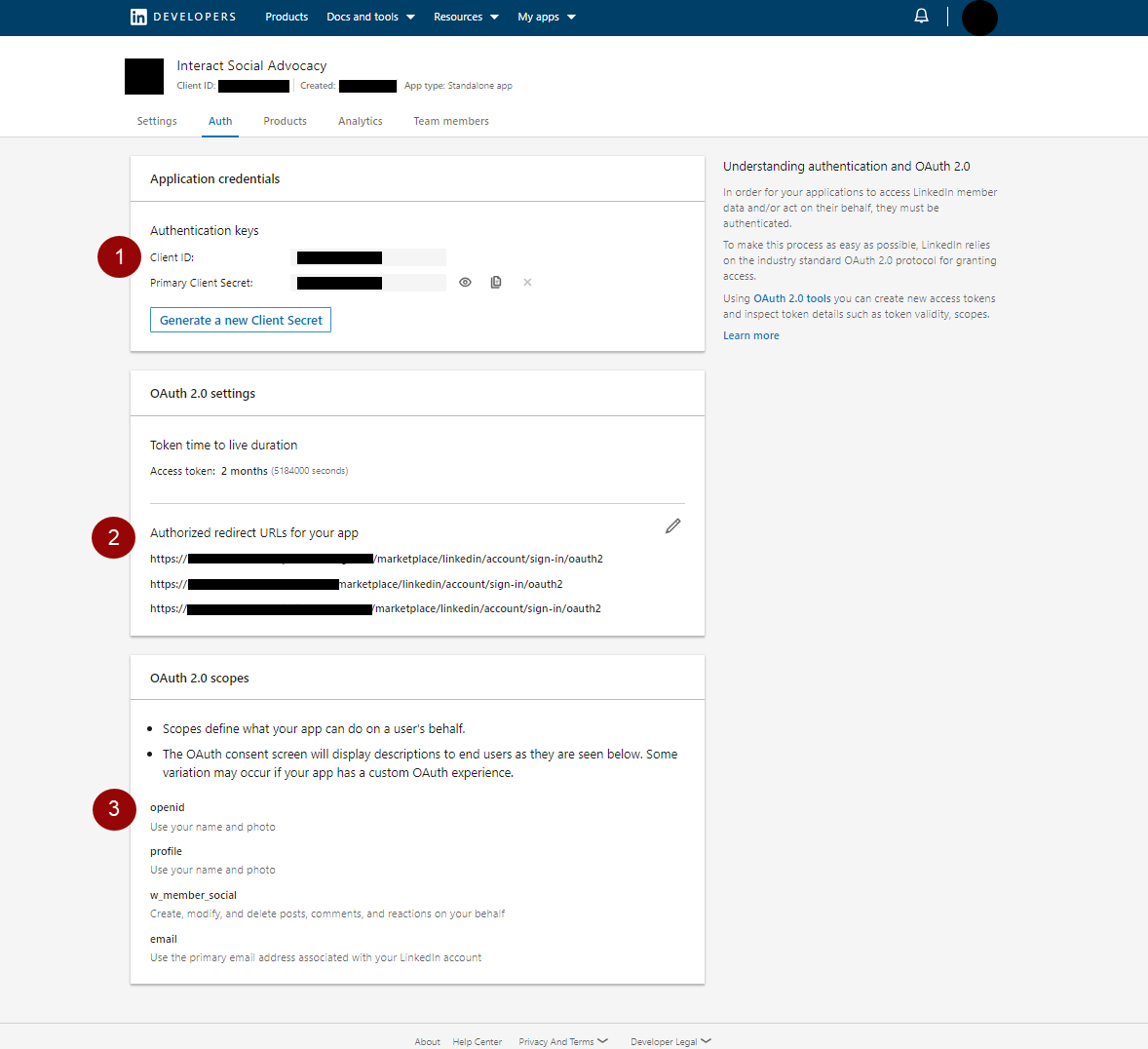
Task: Copy the Primary Client Secret to clipboard
Action: point(496,282)
